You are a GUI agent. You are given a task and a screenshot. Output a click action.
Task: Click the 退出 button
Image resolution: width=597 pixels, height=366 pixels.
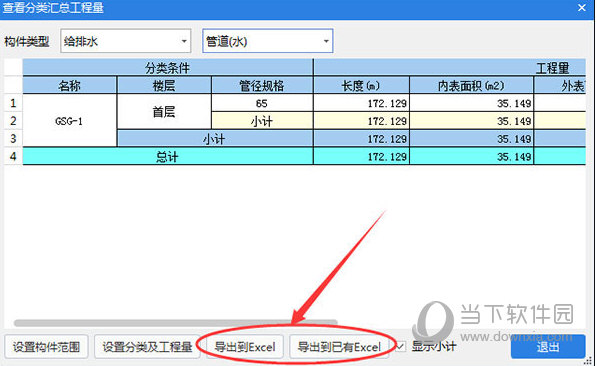(548, 347)
